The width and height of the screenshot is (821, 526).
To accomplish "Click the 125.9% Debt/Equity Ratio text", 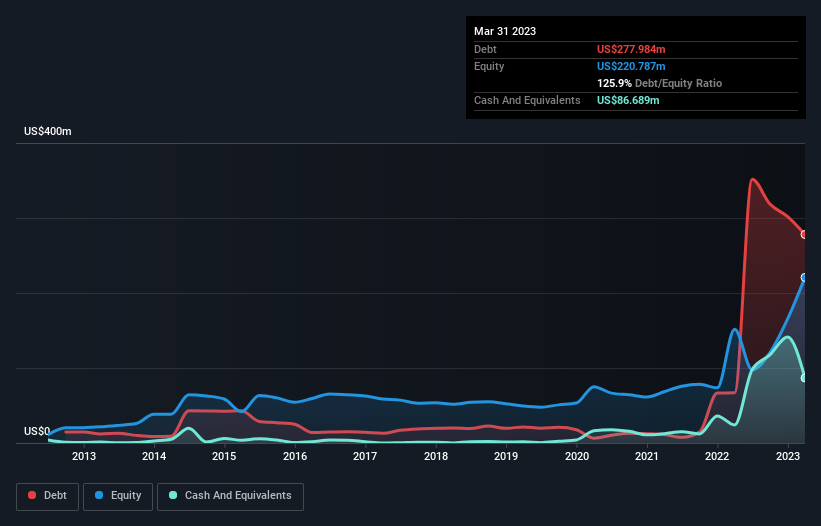I will (x=659, y=83).
